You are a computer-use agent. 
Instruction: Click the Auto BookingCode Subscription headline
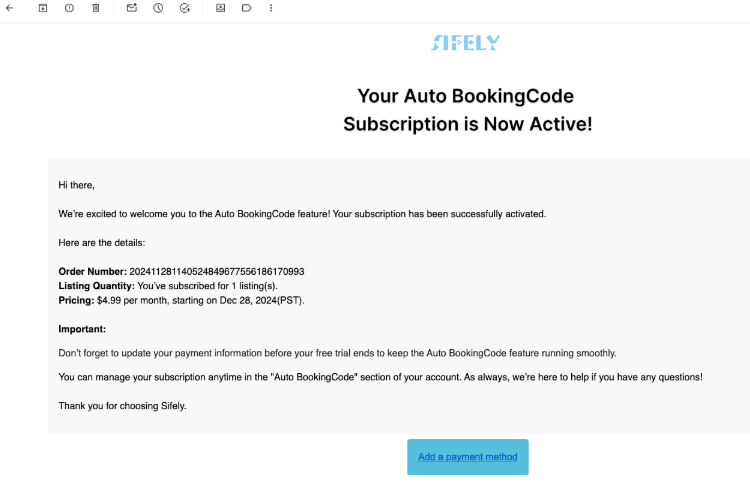click(468, 110)
